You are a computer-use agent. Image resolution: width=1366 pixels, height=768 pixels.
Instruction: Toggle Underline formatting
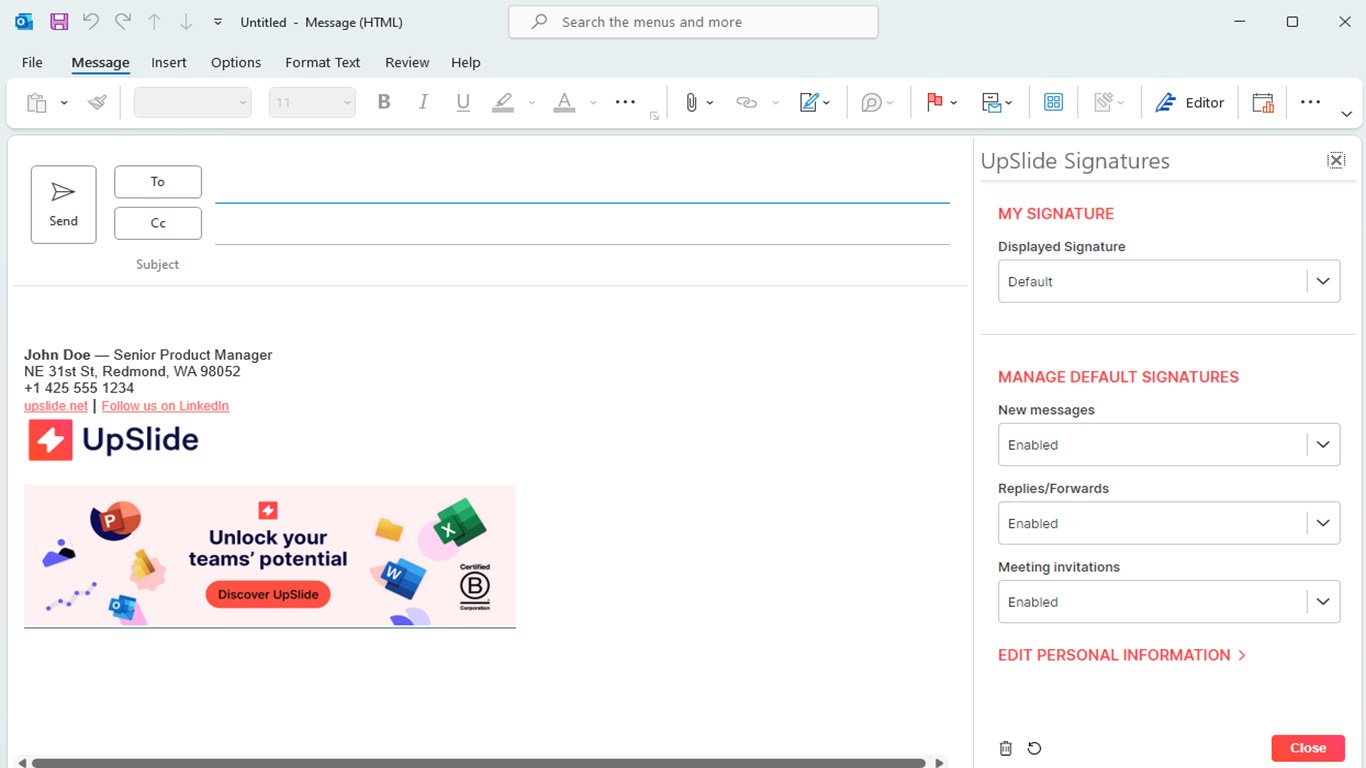tap(463, 102)
